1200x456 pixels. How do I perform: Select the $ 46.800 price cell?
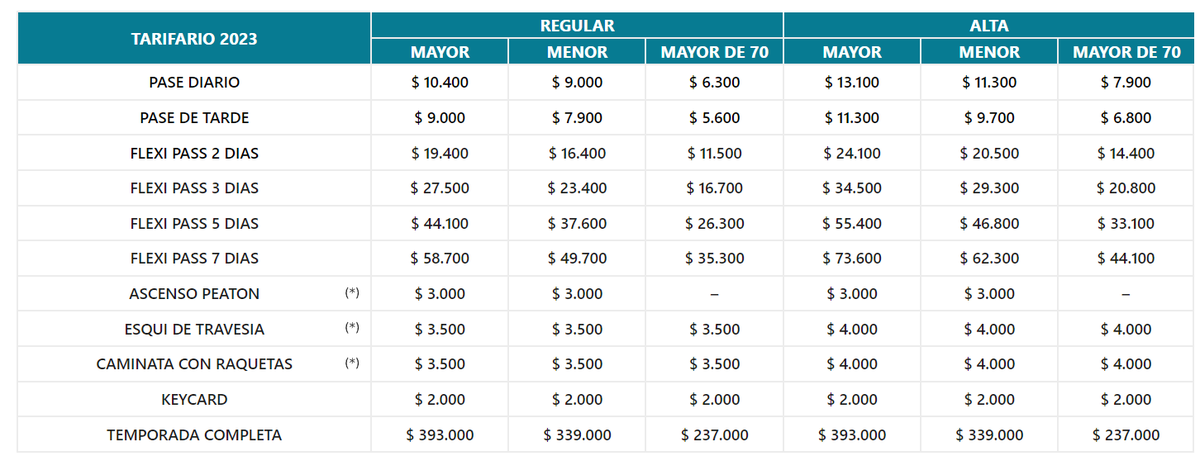(x=988, y=223)
